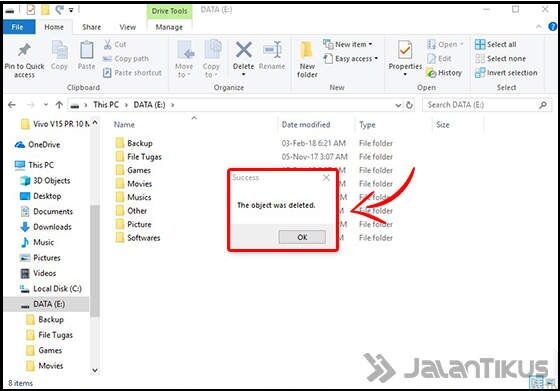Image resolution: width=560 pixels, height=391 pixels.
Task: Open the Move to command
Action: pyautogui.click(x=184, y=59)
